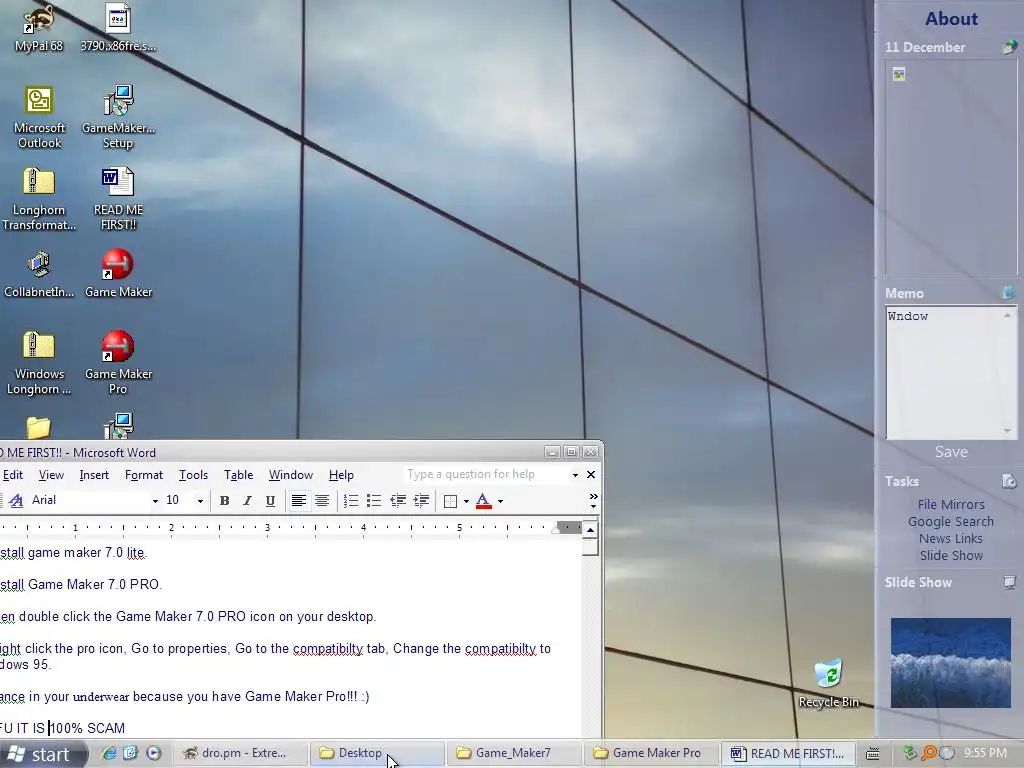
Task: Open the Tools menu in Word
Action: (193, 475)
